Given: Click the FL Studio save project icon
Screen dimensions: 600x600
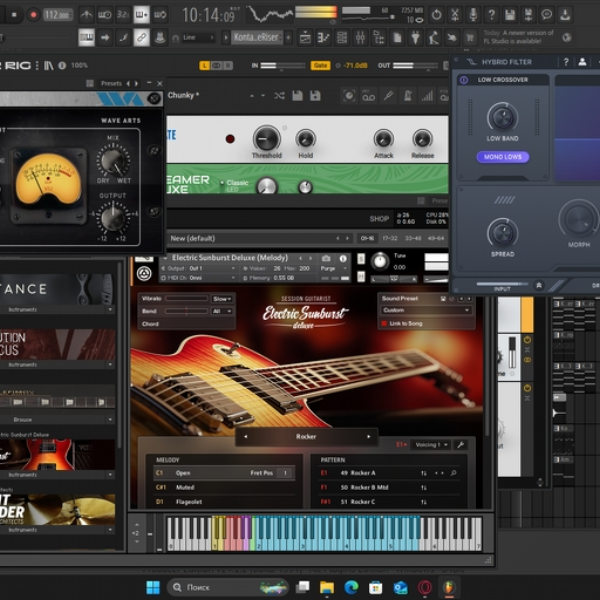Looking at the screenshot, I should click(x=510, y=15).
